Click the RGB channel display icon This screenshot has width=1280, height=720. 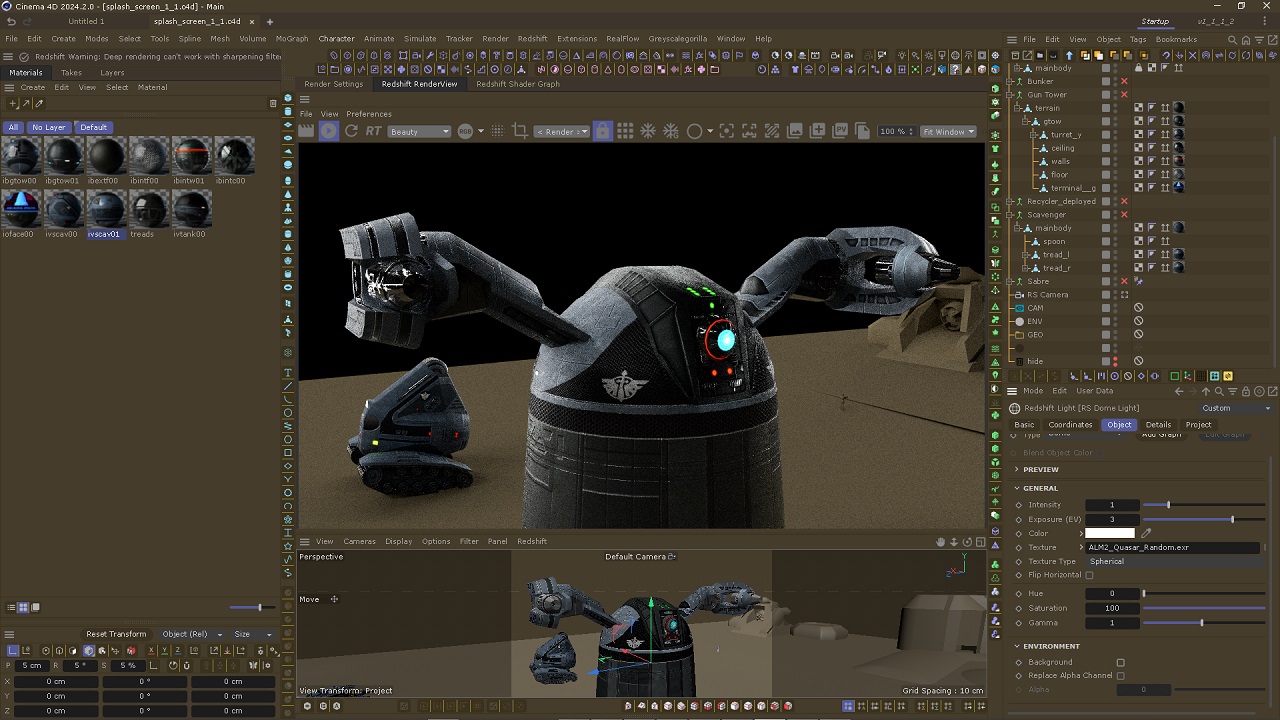click(x=465, y=132)
